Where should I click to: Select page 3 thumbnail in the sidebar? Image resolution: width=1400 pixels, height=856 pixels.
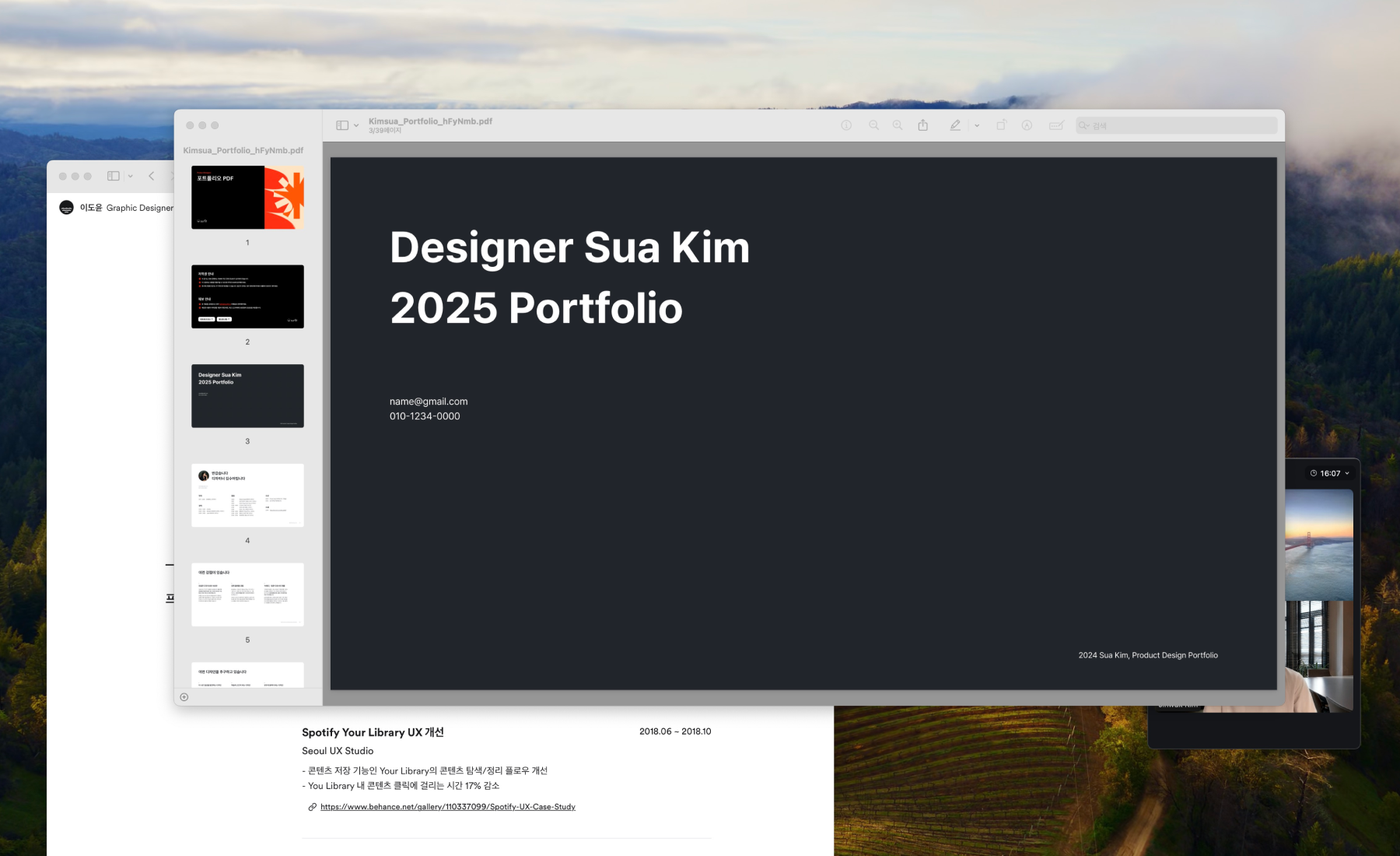tap(247, 396)
